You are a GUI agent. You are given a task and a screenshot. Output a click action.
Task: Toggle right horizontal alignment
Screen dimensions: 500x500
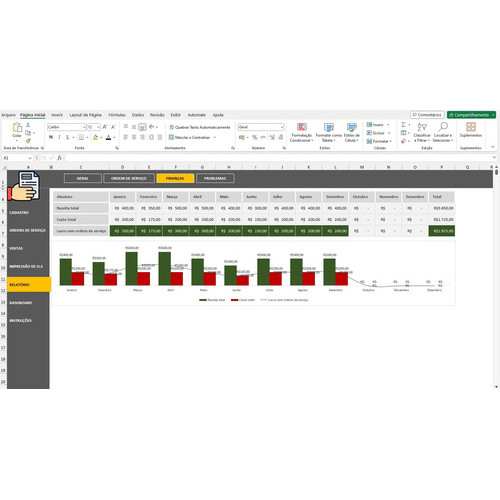pos(142,137)
